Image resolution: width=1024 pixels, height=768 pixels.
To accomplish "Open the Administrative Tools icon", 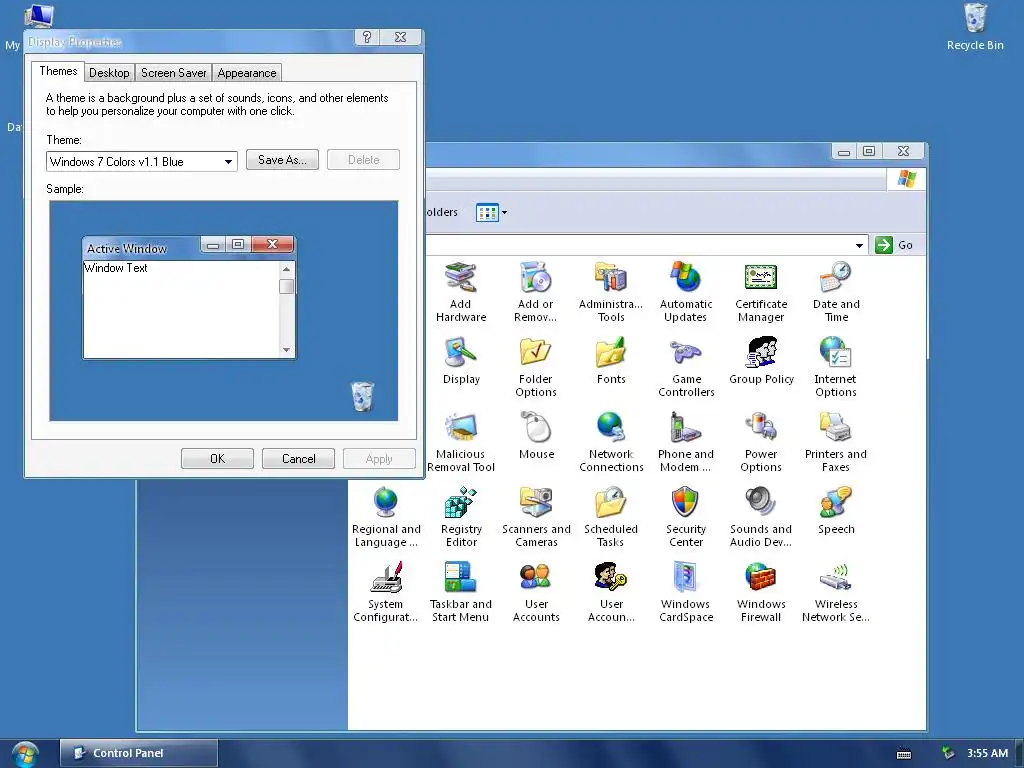I will click(x=611, y=278).
